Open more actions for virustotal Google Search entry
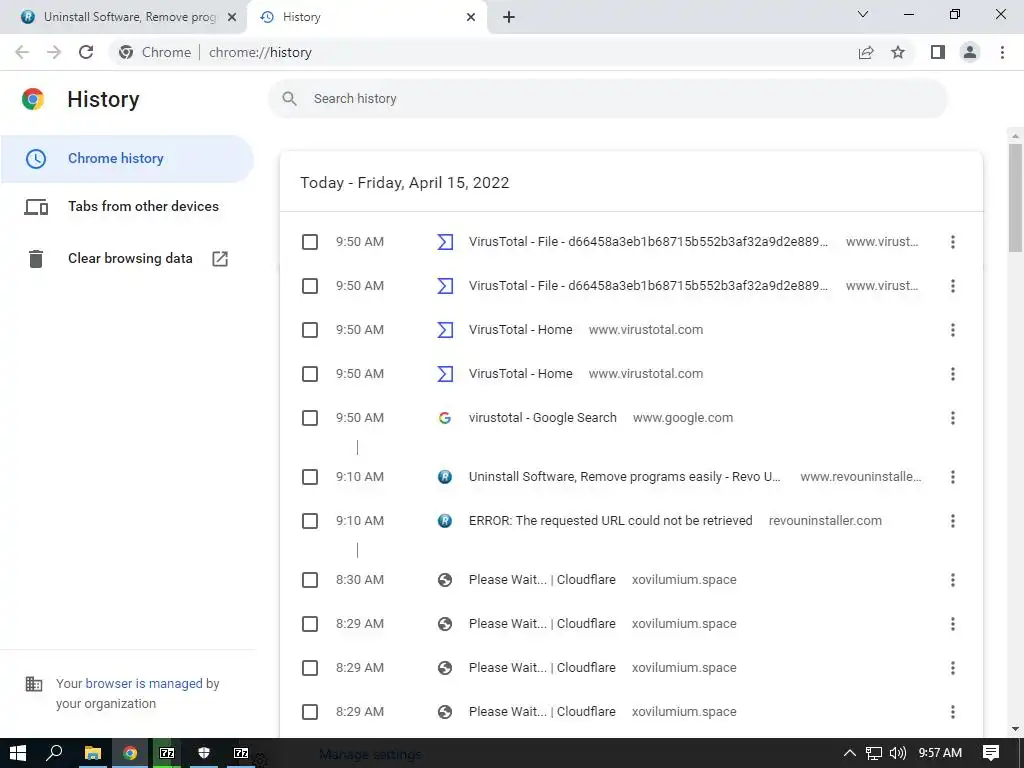Viewport: 1024px width, 768px height. pyautogui.click(x=953, y=418)
